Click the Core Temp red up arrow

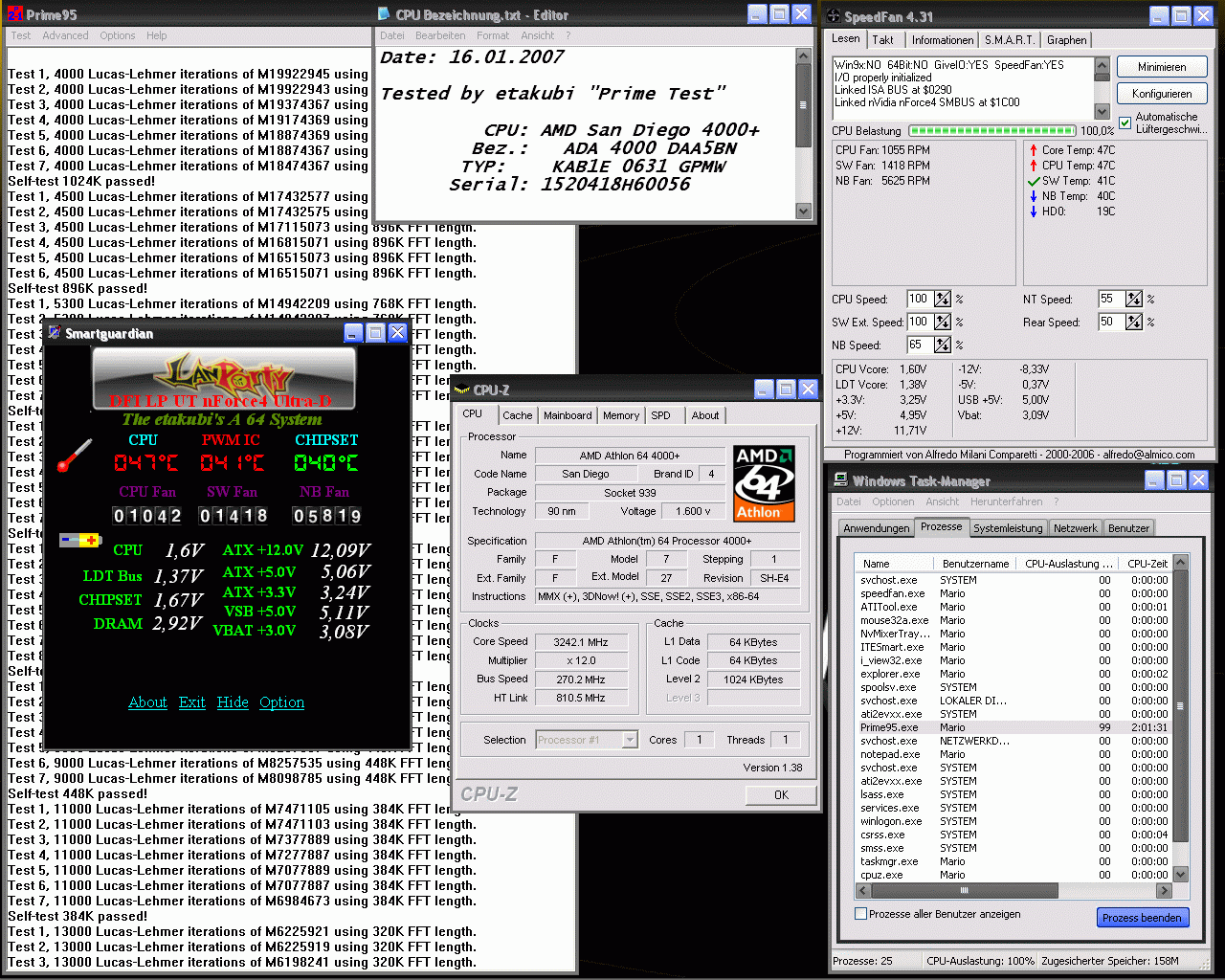(1034, 150)
